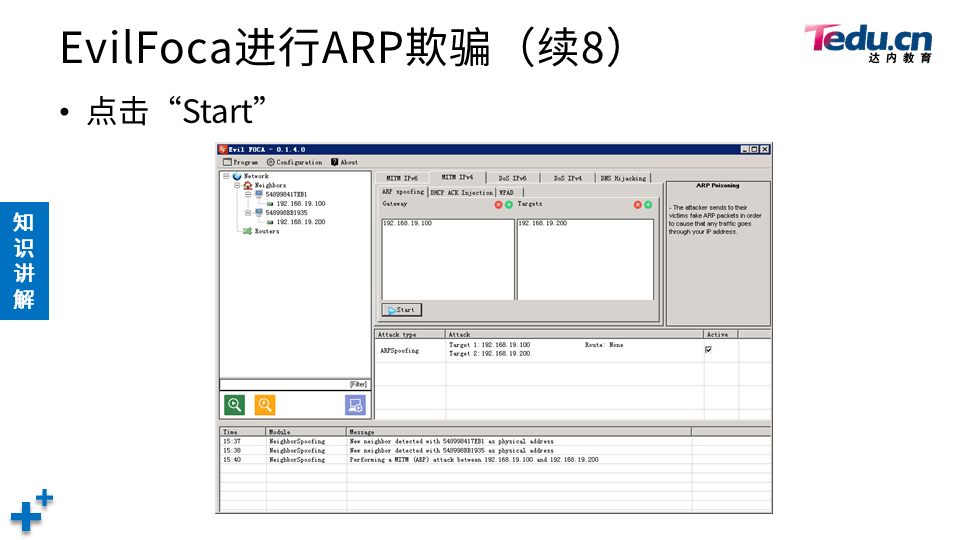960x540 pixels.
Task: Open the Program menu
Action: [x=241, y=162]
